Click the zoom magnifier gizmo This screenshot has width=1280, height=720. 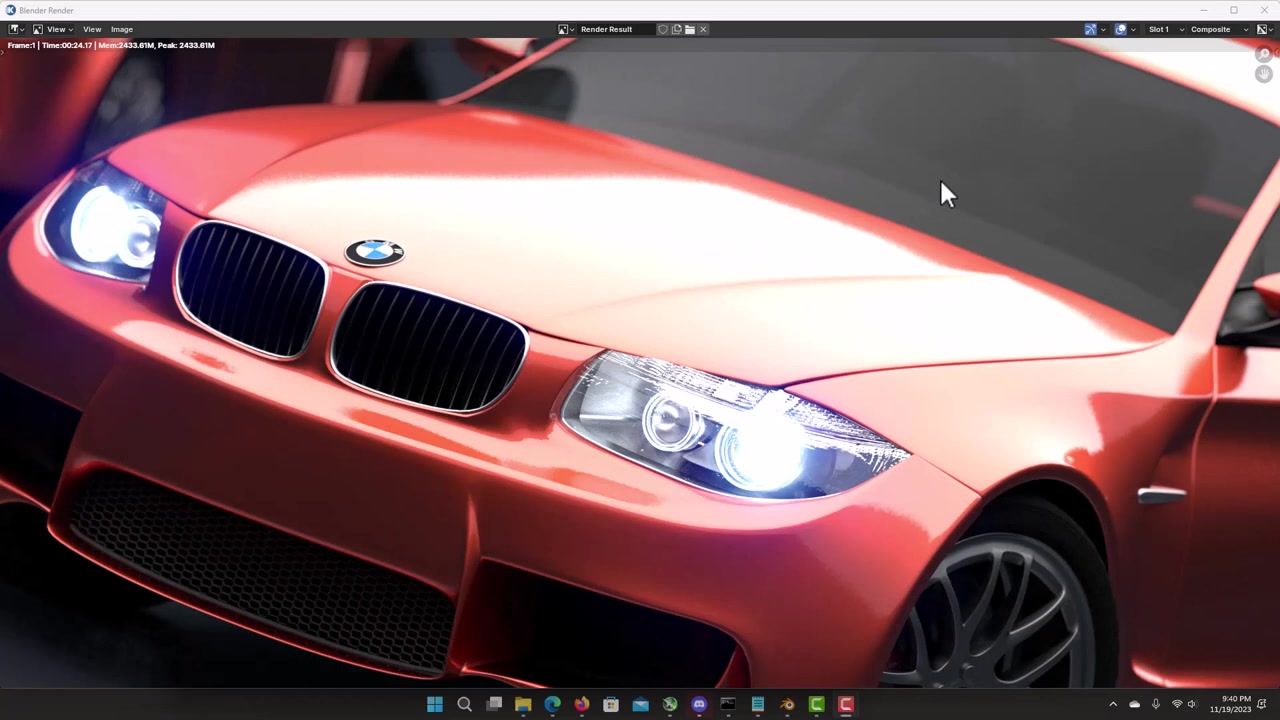(1264, 54)
